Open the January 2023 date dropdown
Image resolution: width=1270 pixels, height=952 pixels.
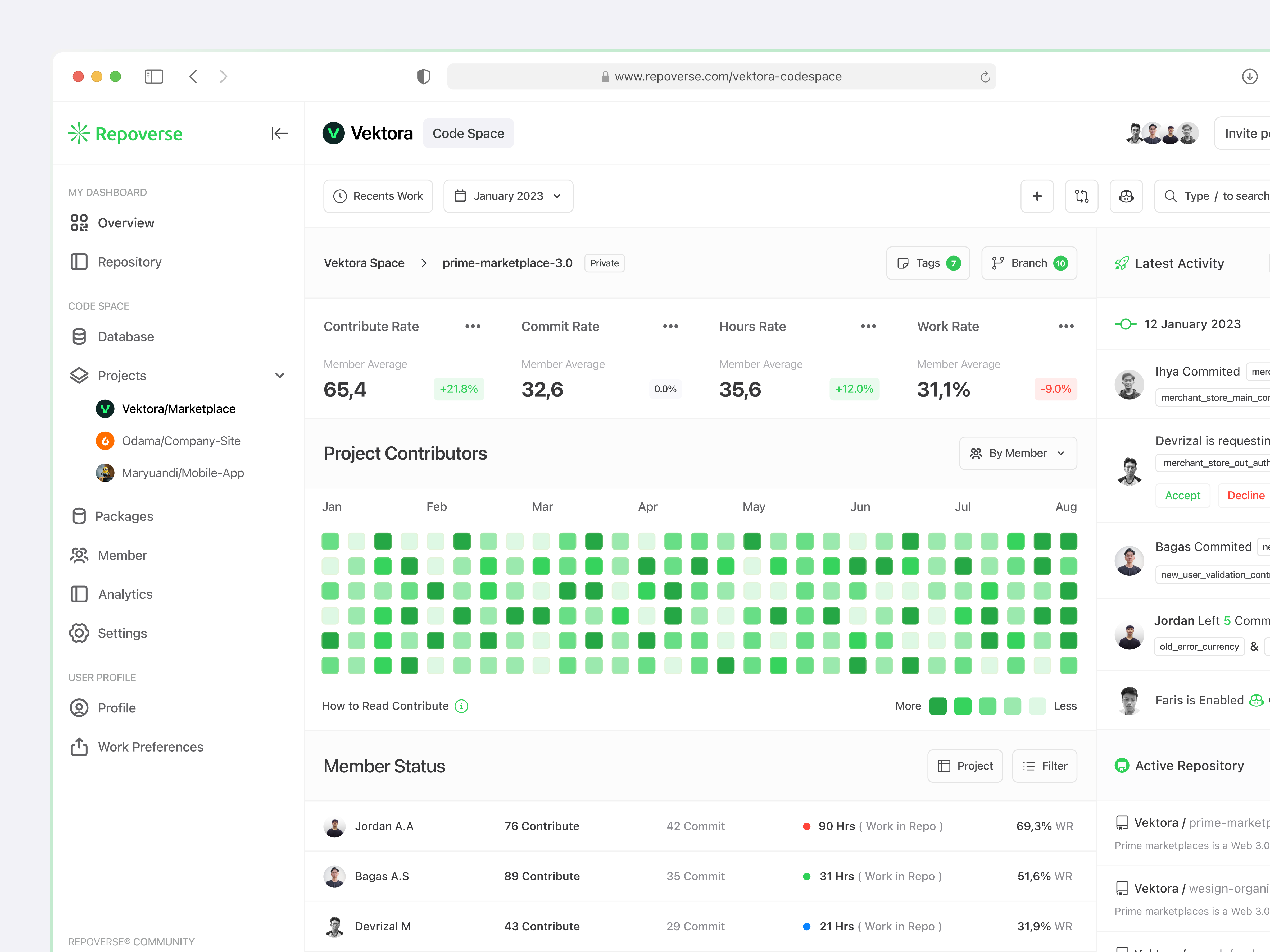pos(508,196)
